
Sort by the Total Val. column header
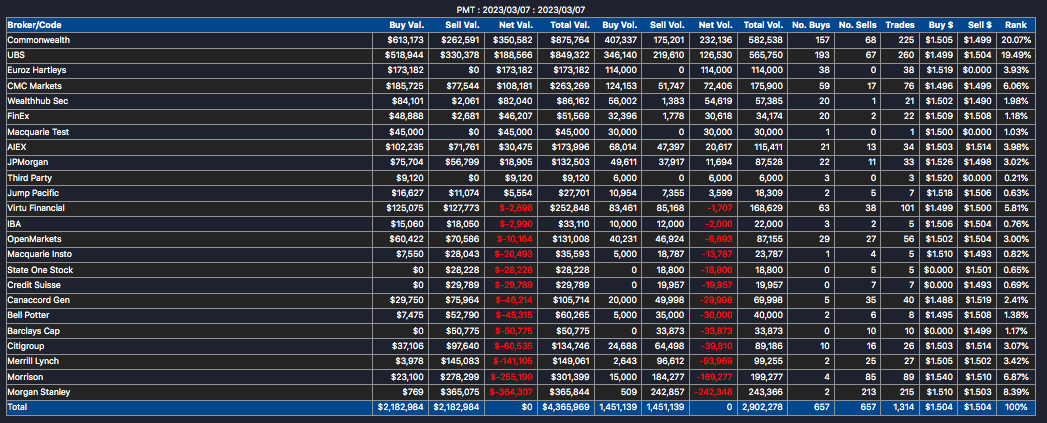pyautogui.click(x=570, y=25)
